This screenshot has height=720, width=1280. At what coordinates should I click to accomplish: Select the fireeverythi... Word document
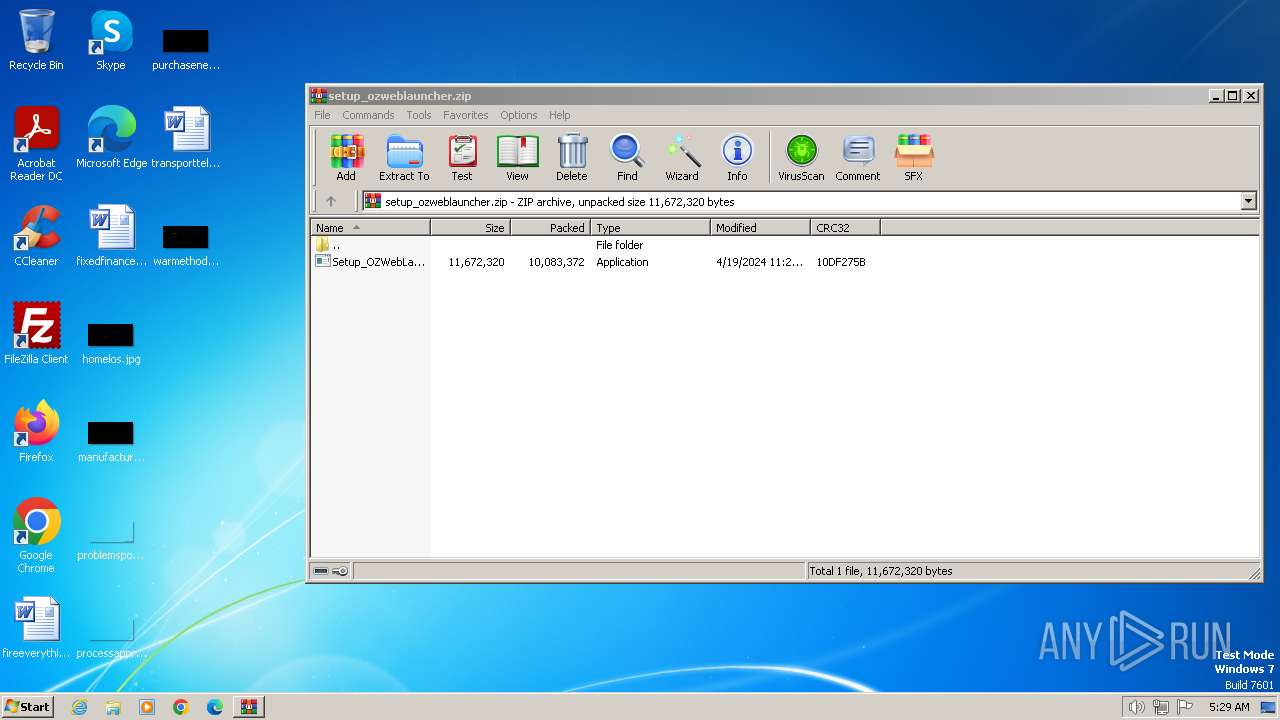click(x=36, y=628)
